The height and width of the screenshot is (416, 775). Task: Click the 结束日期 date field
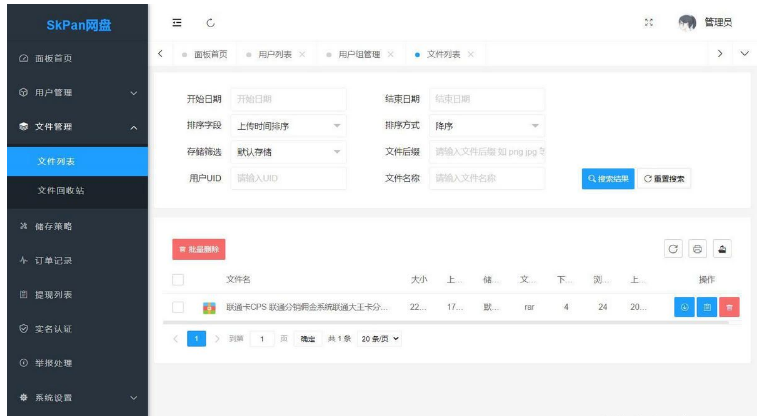tap(487, 99)
